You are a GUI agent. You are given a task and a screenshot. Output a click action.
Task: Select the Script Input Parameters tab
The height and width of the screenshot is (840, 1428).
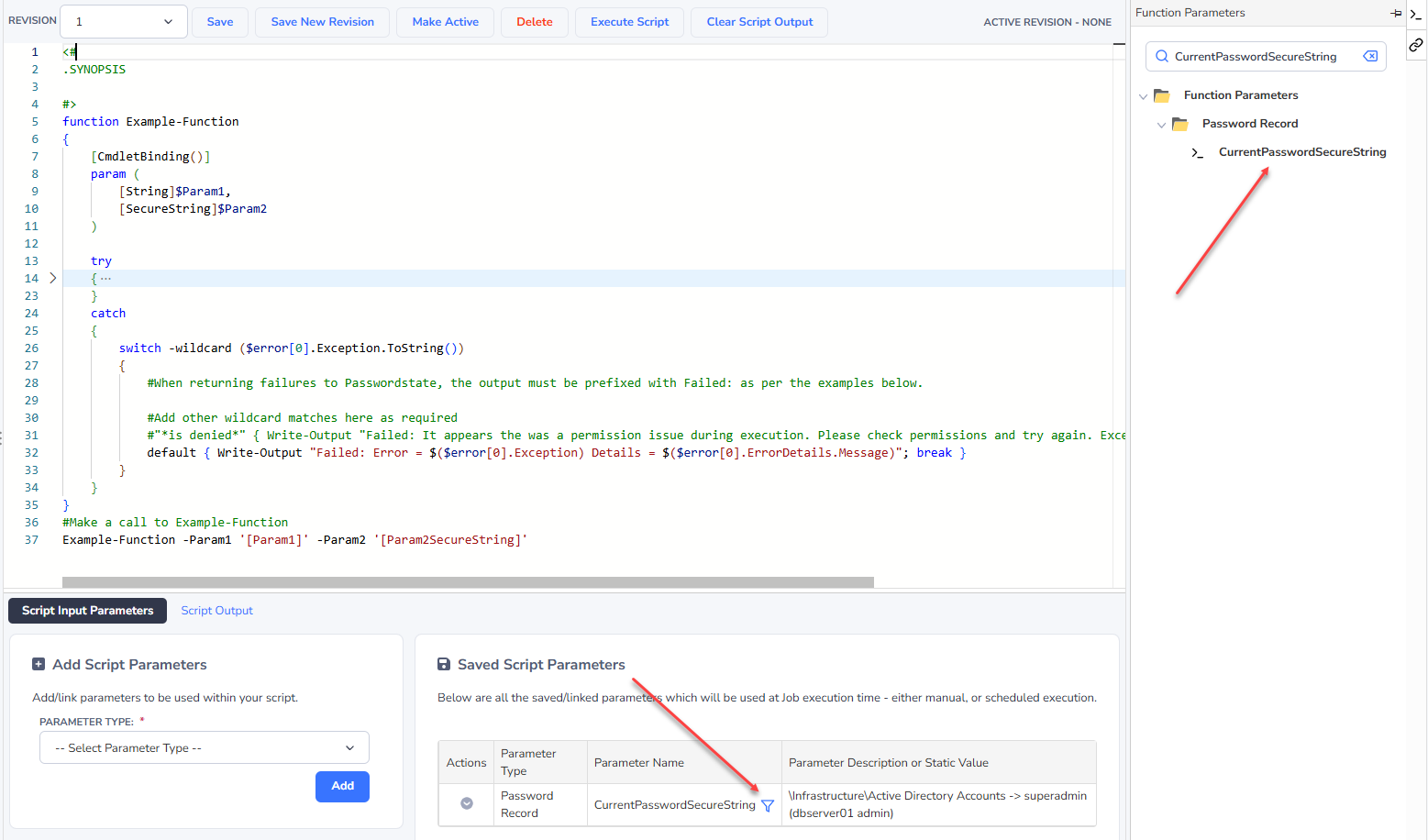[88, 611]
